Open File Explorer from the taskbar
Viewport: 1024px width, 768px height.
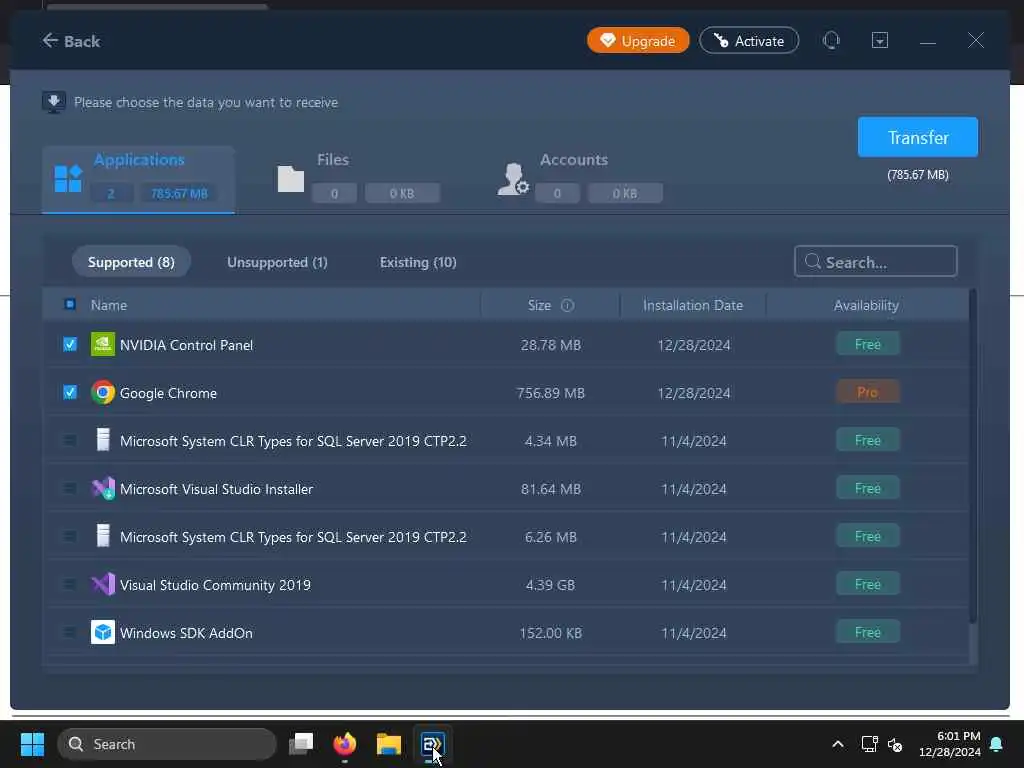point(389,744)
